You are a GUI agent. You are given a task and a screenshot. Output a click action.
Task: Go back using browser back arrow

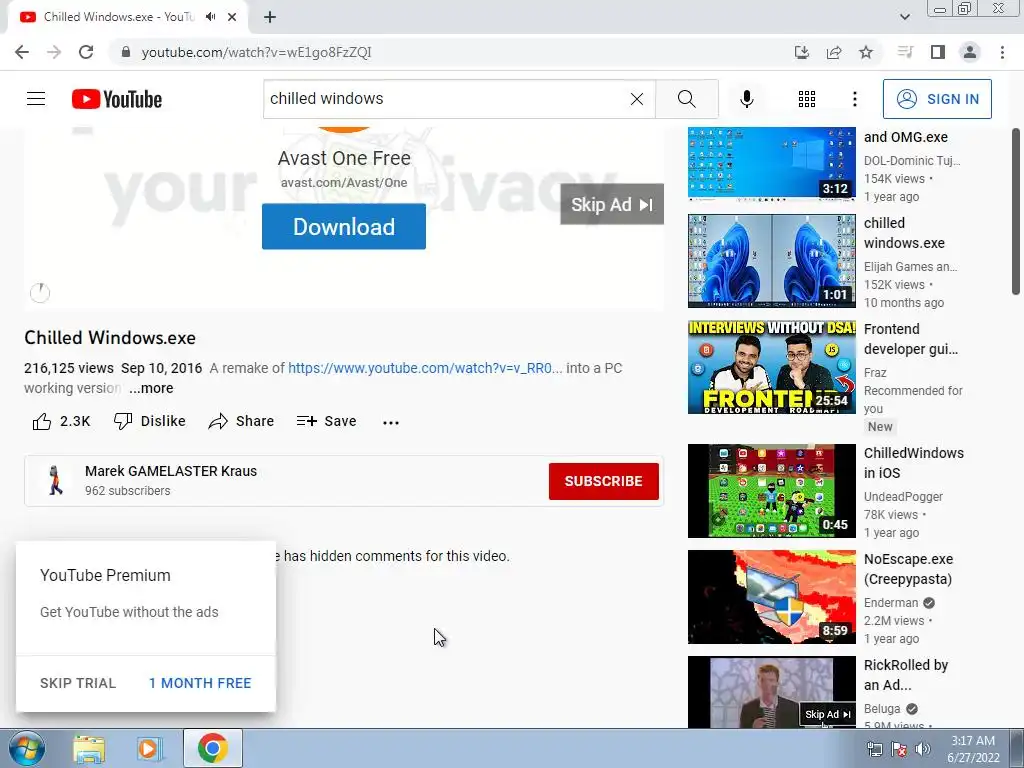(22, 52)
